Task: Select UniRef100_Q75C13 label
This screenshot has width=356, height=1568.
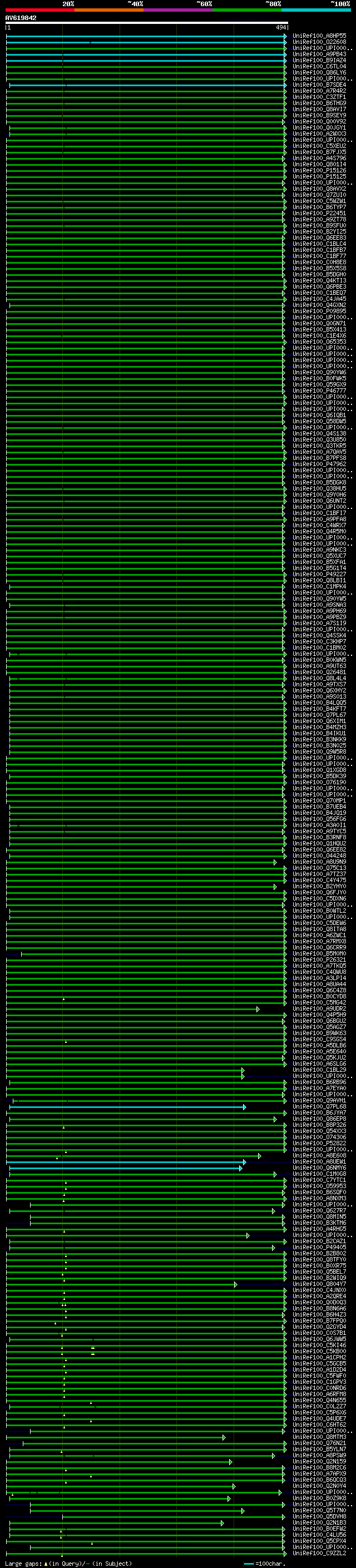Action: click(319, 868)
